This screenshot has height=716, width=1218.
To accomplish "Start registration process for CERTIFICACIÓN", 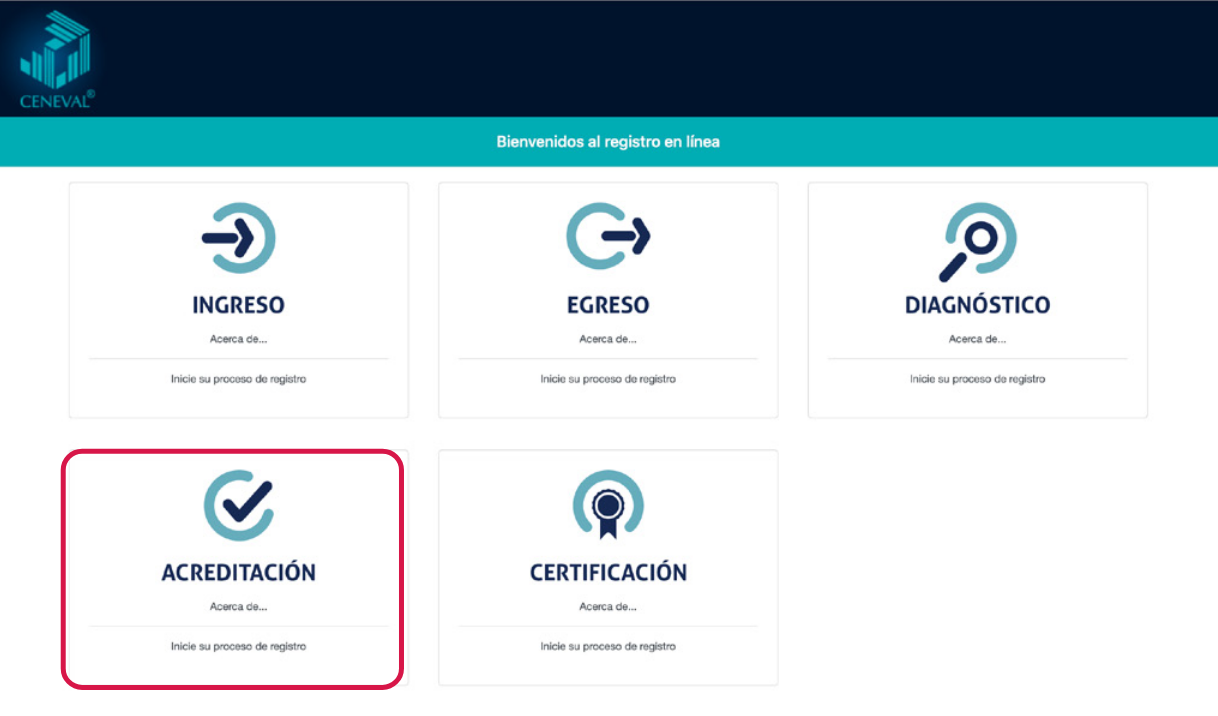I will point(608,647).
